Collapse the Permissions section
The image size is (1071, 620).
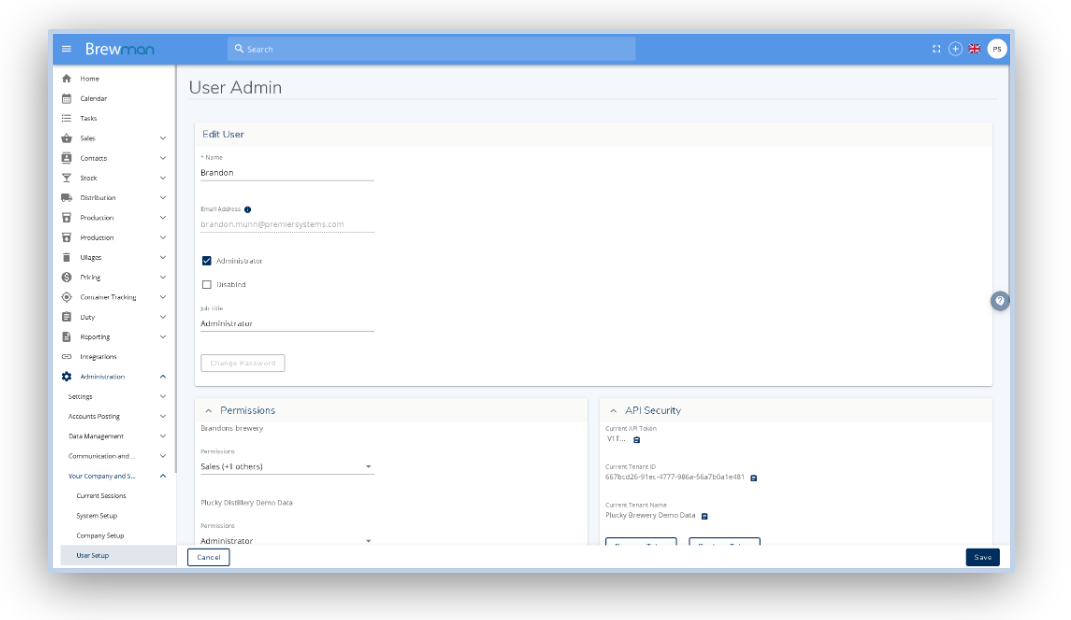click(209, 410)
